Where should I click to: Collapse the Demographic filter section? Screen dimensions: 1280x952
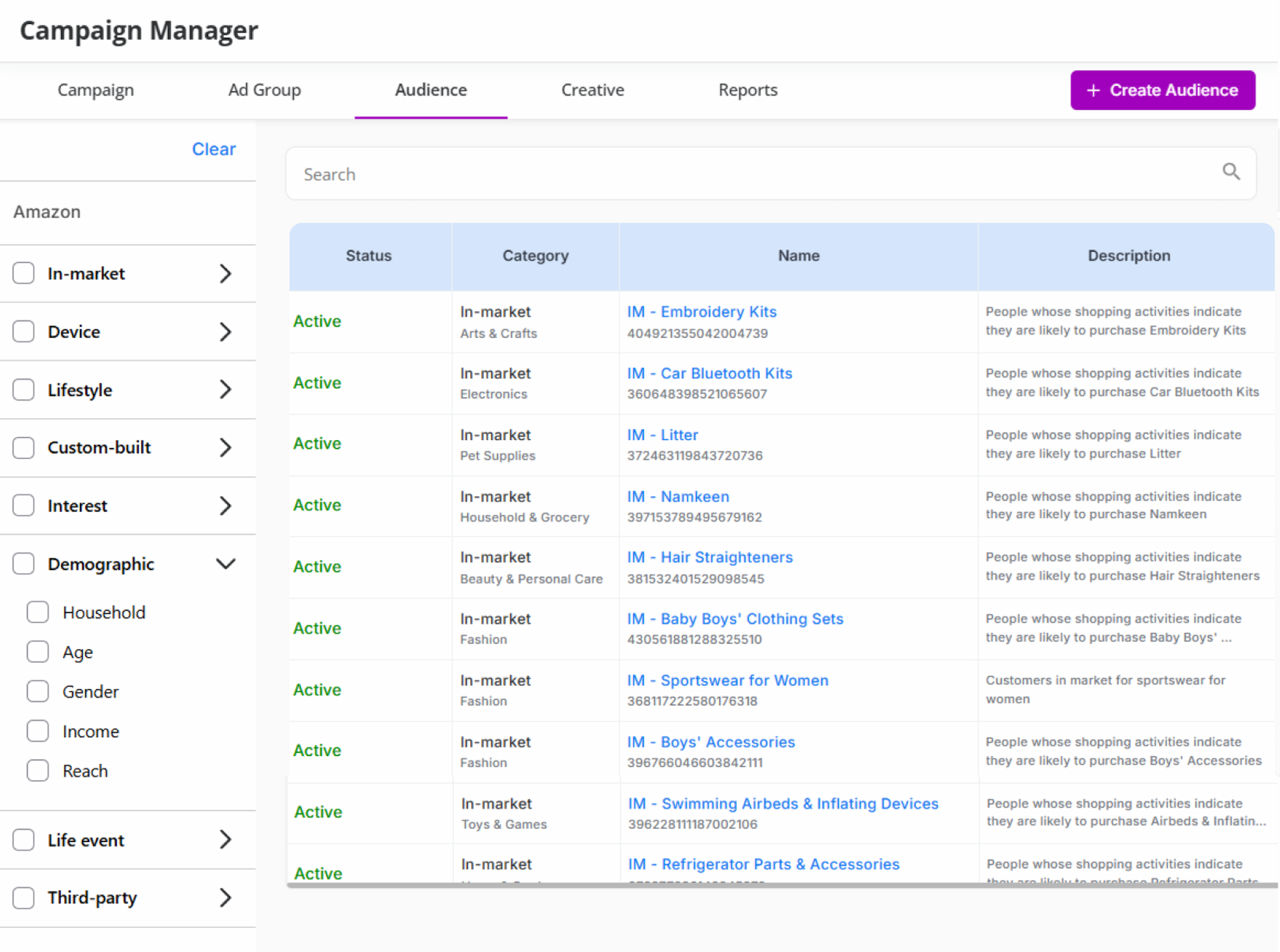point(225,564)
